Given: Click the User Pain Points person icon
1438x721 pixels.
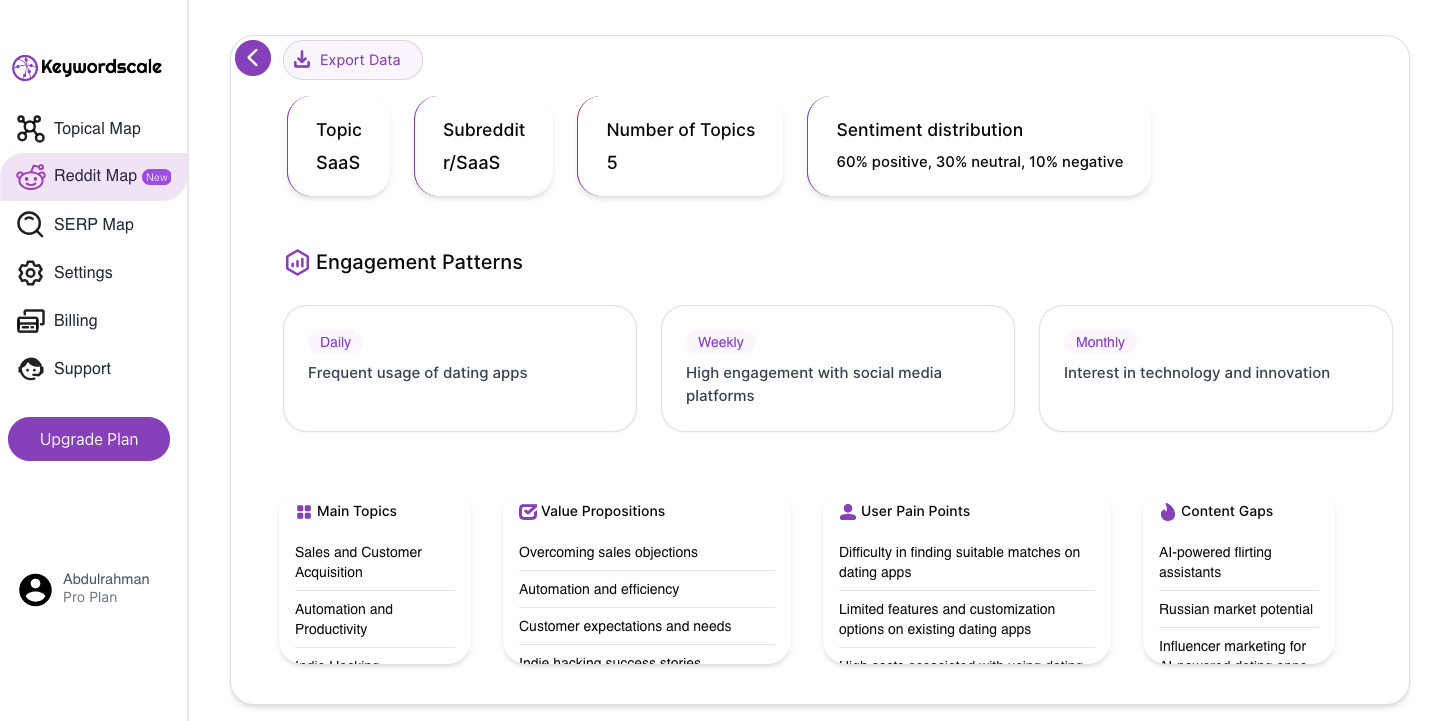Looking at the screenshot, I should 848,512.
